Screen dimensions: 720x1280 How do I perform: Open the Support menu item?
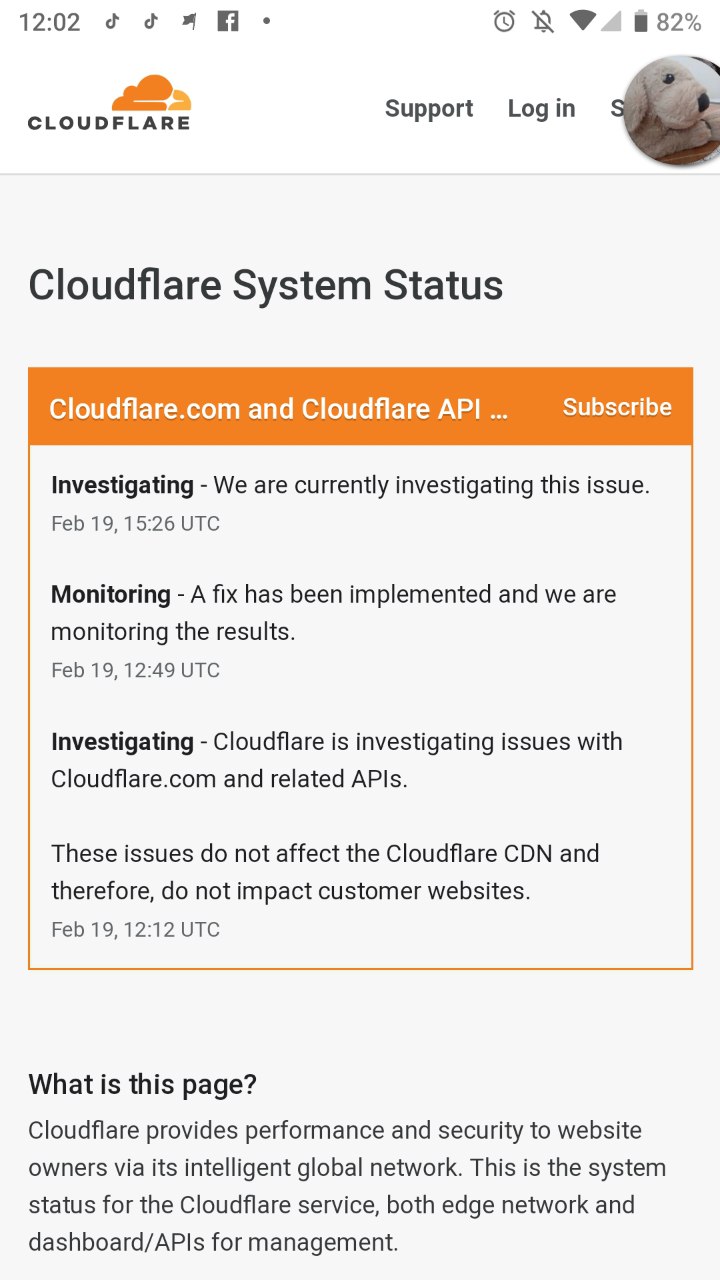429,108
